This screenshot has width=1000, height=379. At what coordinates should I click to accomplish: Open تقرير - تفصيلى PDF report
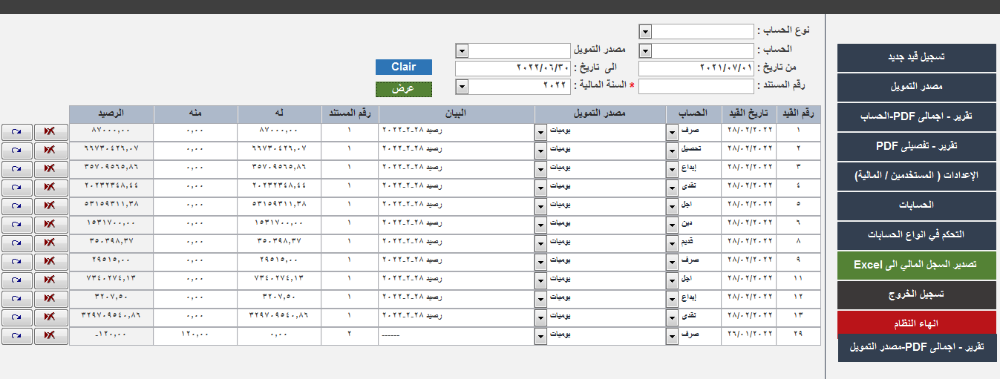click(x=916, y=146)
